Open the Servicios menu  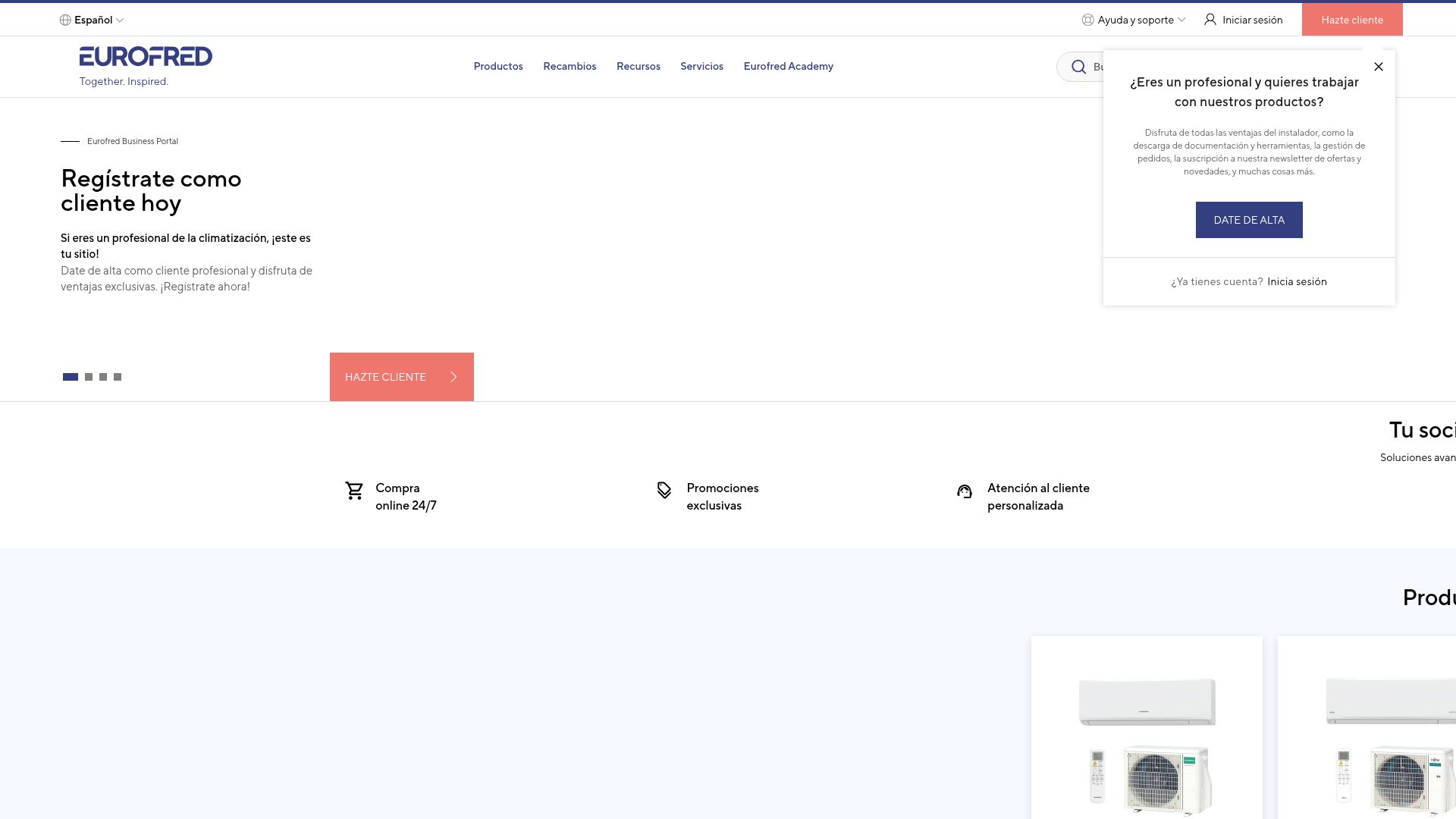coord(701,67)
